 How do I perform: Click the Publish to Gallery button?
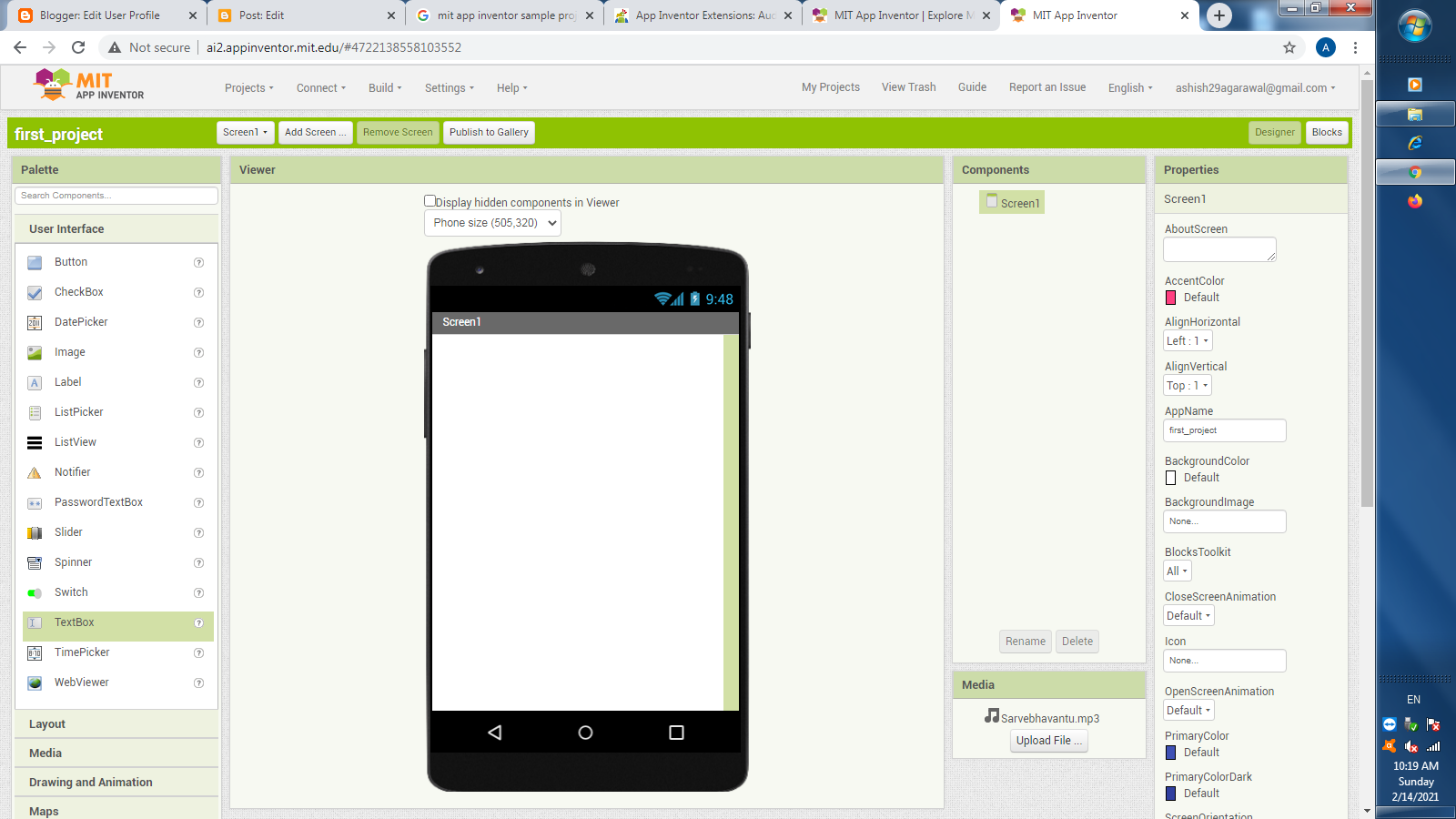[489, 132]
